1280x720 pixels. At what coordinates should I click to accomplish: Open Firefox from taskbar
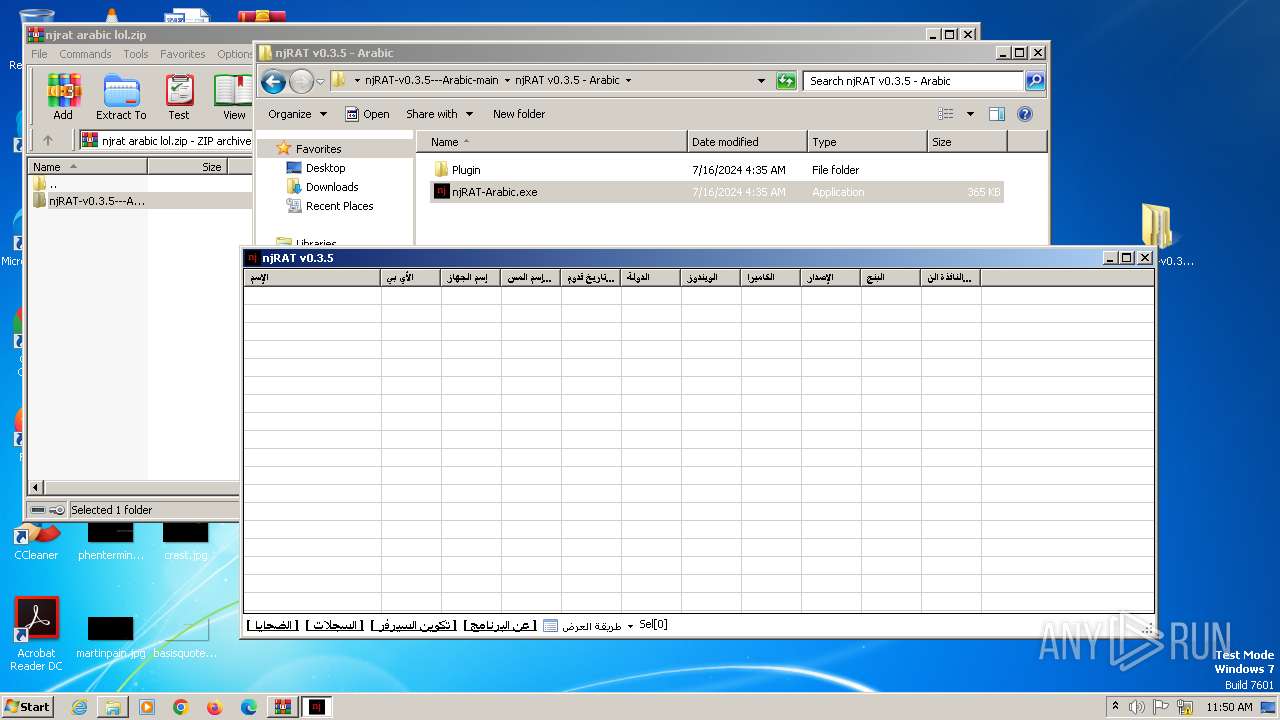coord(214,707)
